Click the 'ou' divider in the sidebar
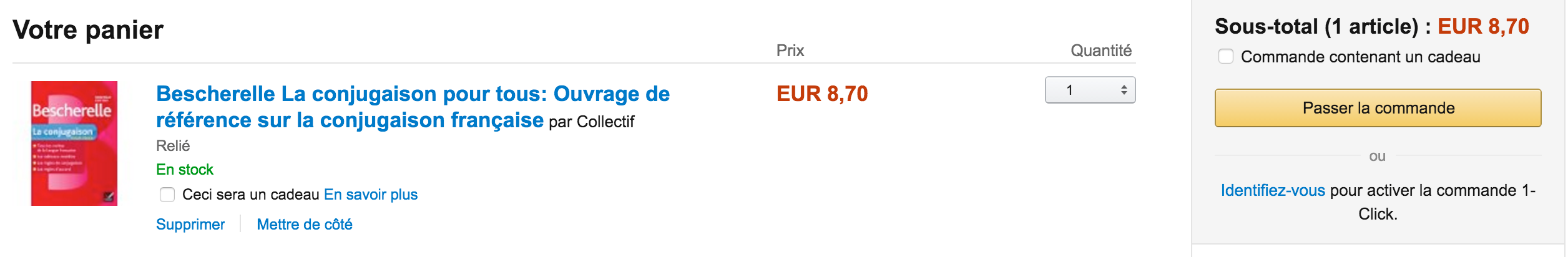 point(1377,156)
